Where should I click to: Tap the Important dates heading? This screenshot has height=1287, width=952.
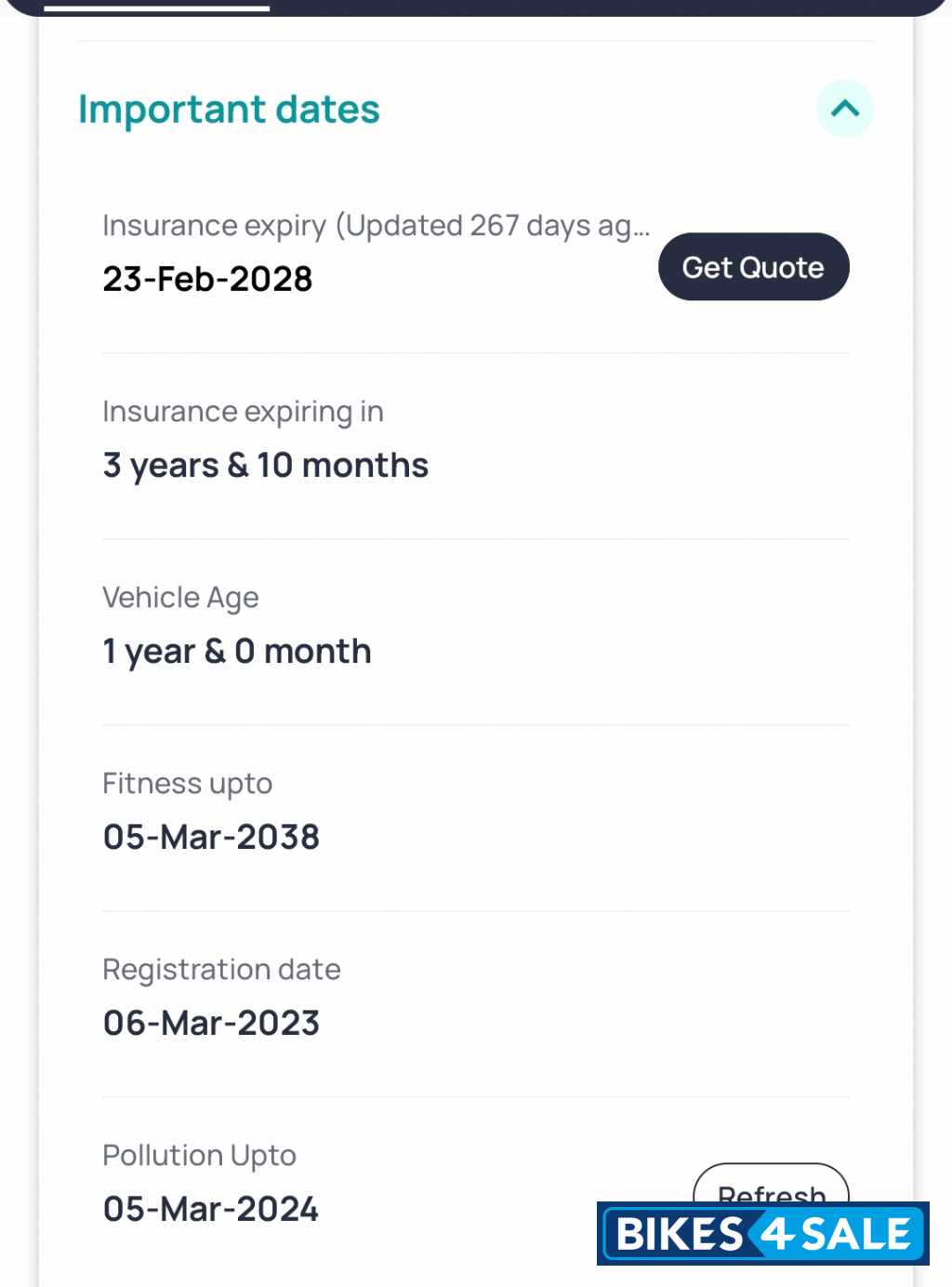click(x=229, y=110)
